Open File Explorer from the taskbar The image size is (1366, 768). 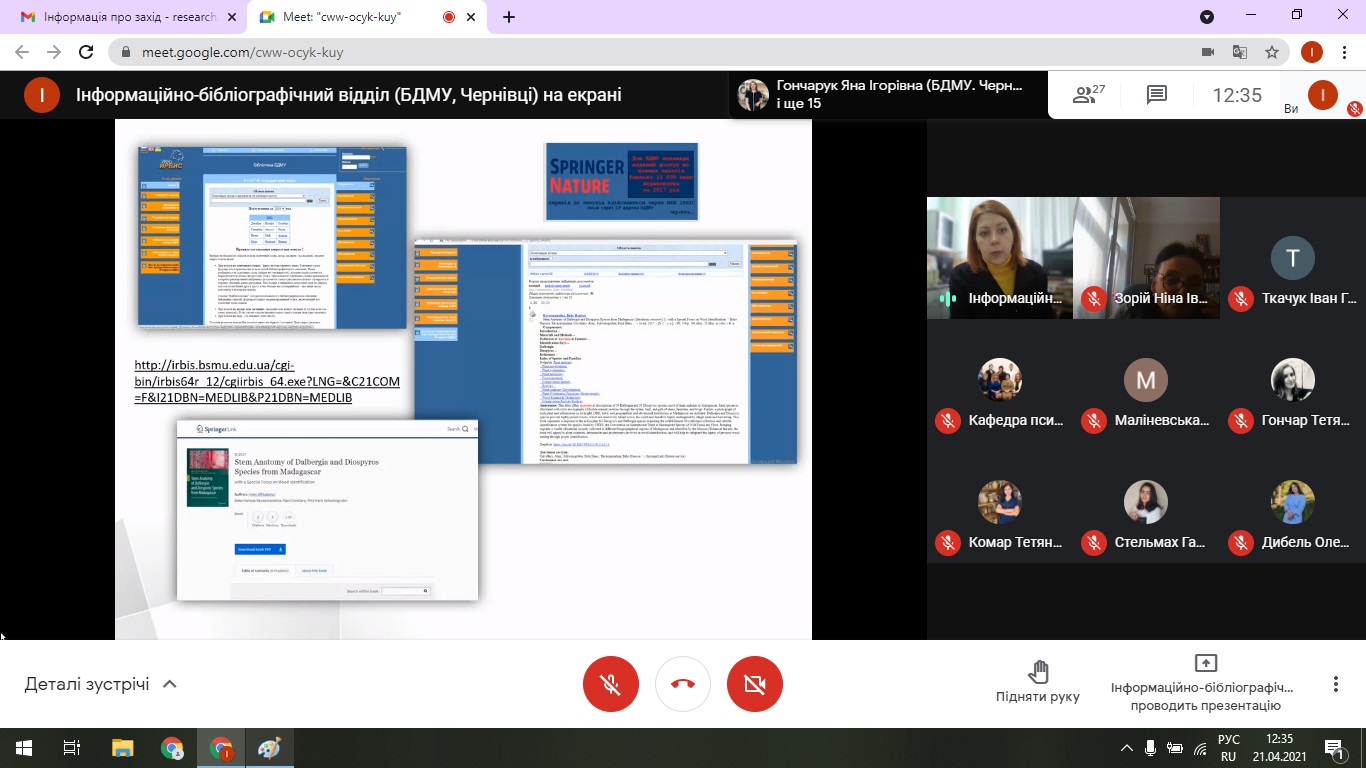[122, 748]
